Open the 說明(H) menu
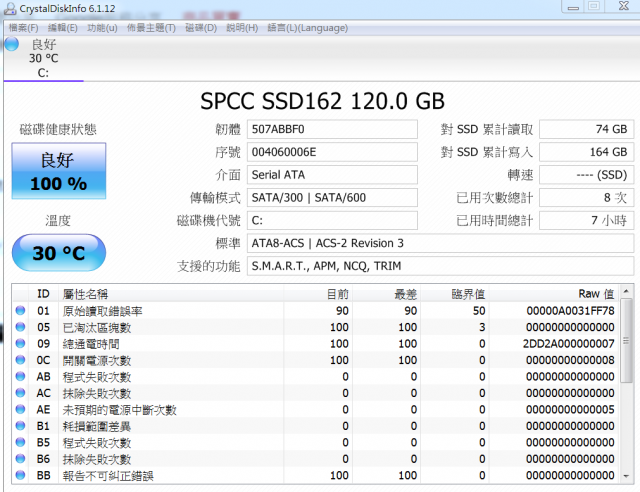Viewport: 640px width, 492px height. 242,28
